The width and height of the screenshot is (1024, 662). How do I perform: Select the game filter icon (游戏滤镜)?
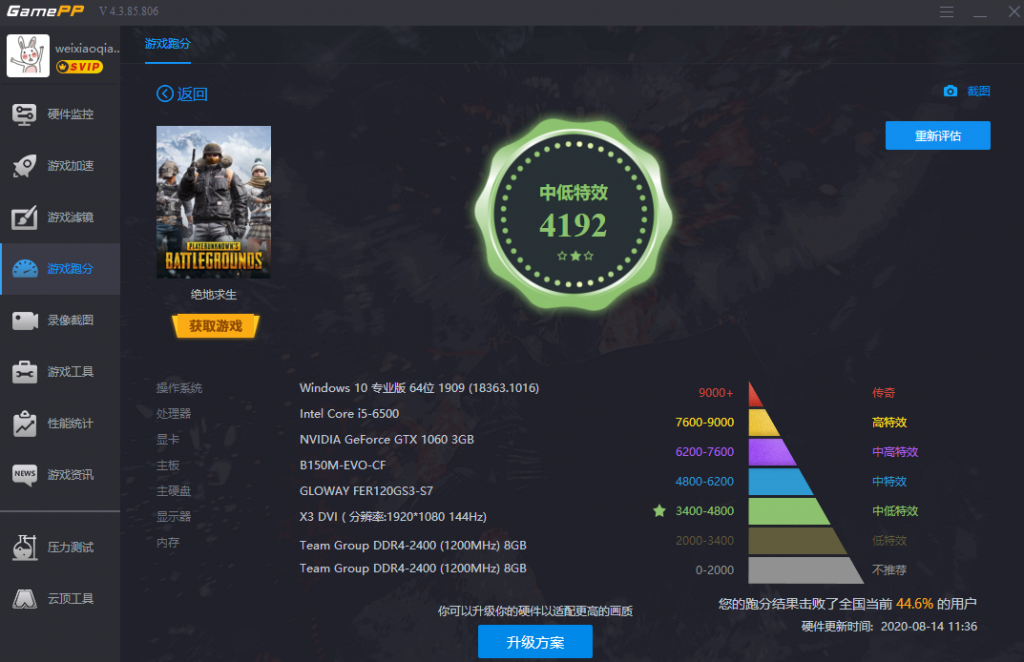(x=24, y=217)
